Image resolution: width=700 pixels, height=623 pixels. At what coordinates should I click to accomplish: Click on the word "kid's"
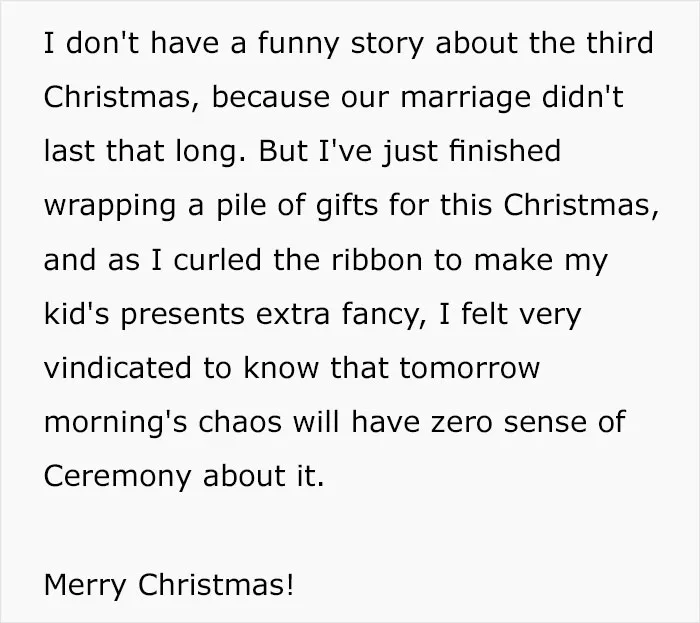(x=76, y=314)
